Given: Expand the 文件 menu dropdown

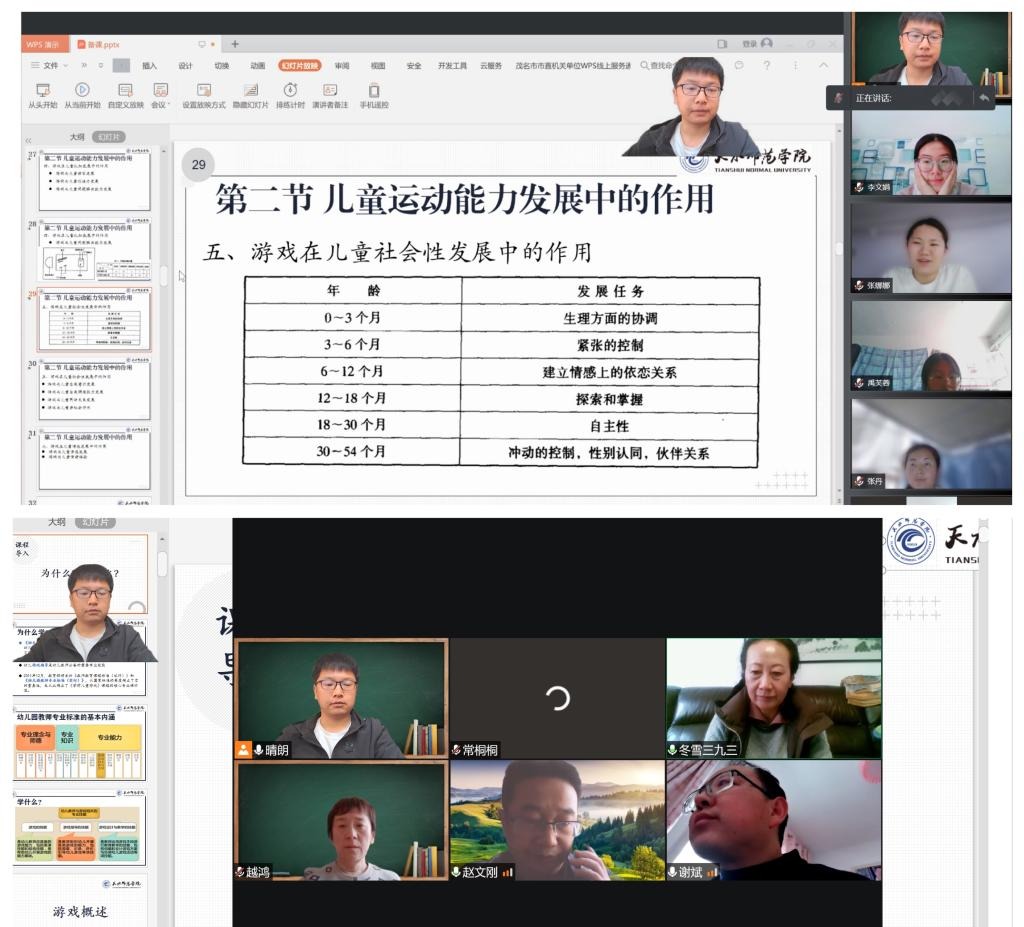Looking at the screenshot, I should [50, 65].
